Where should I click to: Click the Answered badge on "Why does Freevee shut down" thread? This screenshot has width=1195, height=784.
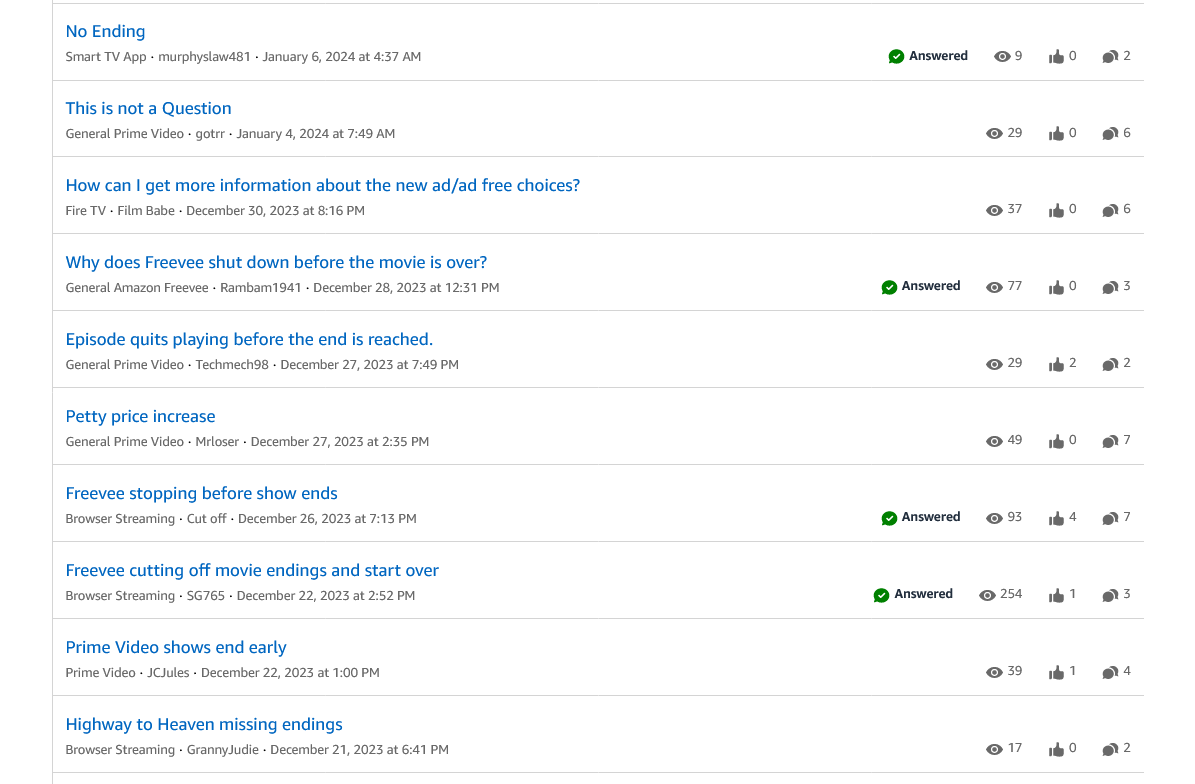coord(920,286)
